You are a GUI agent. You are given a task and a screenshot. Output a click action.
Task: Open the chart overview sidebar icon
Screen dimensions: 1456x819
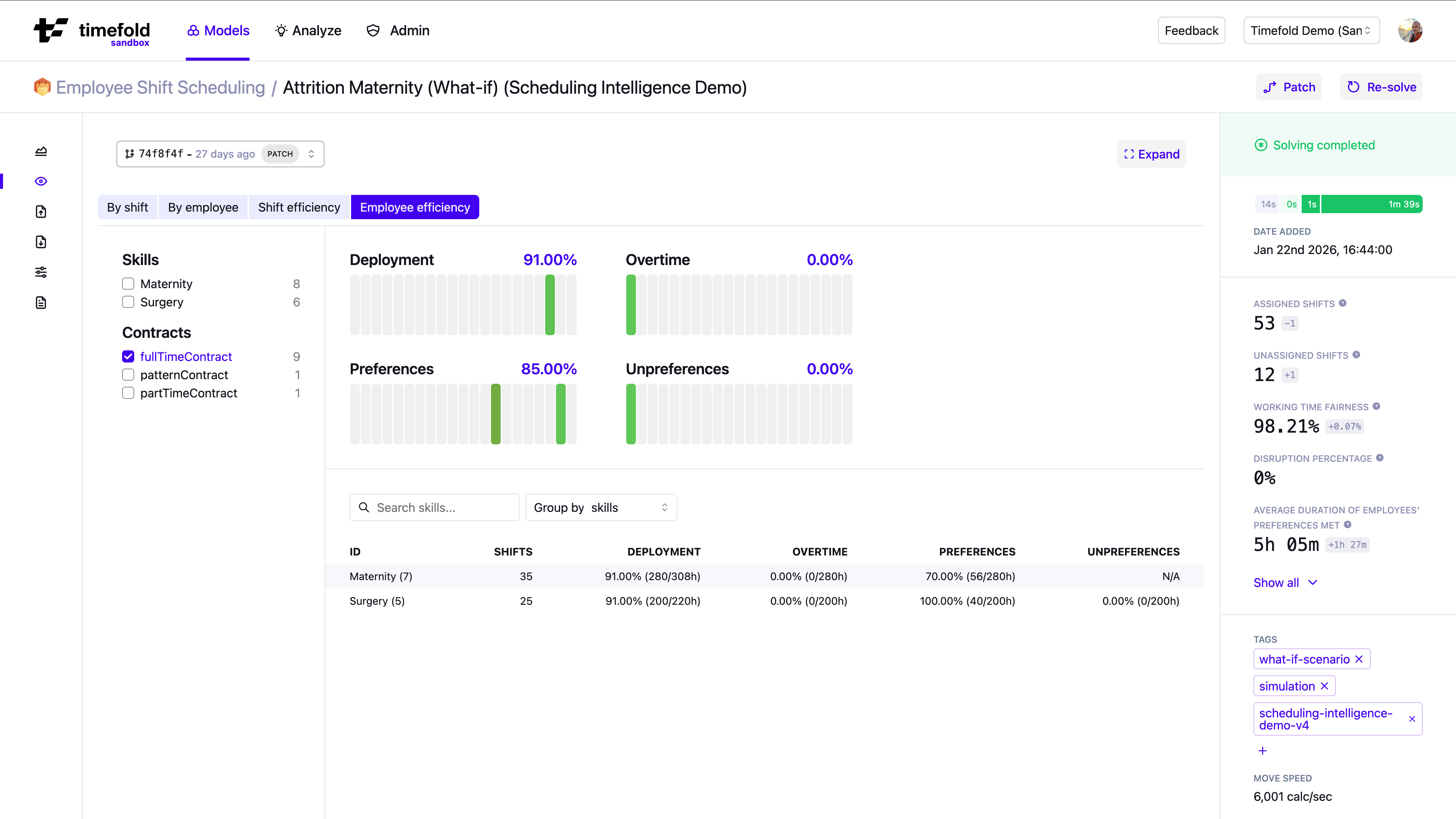pyautogui.click(x=41, y=151)
